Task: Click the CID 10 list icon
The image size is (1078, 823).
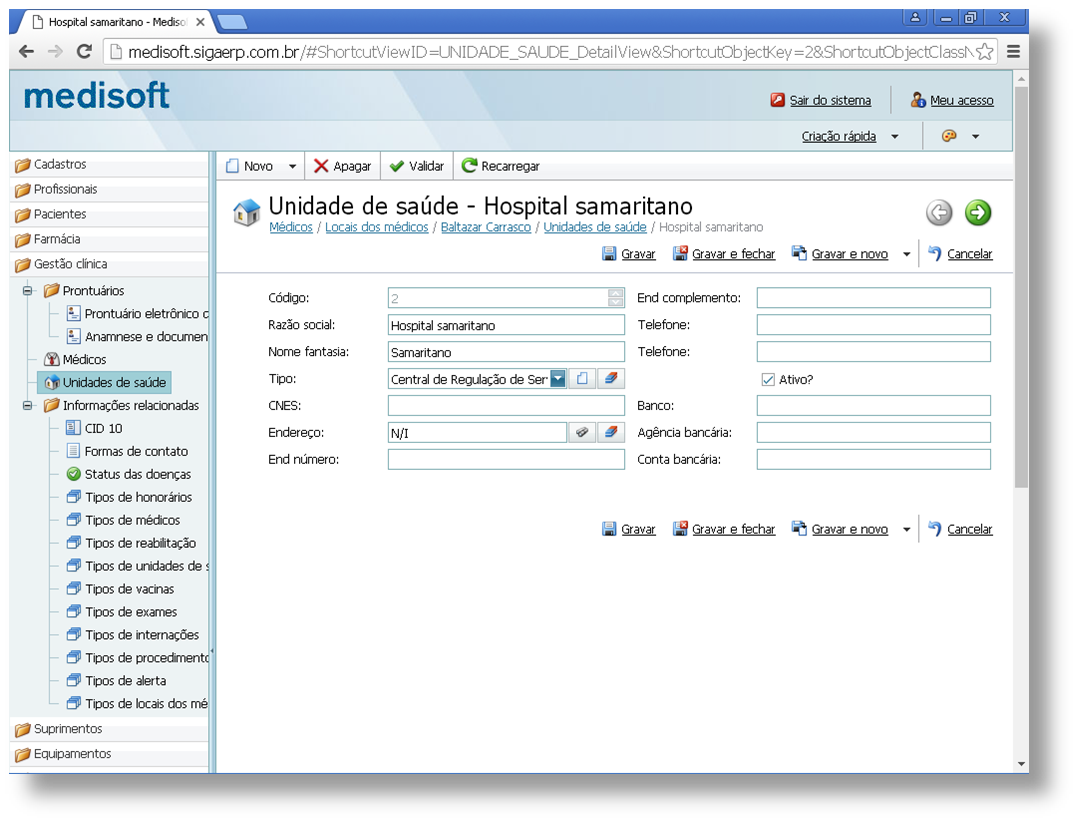Action: coord(73,428)
